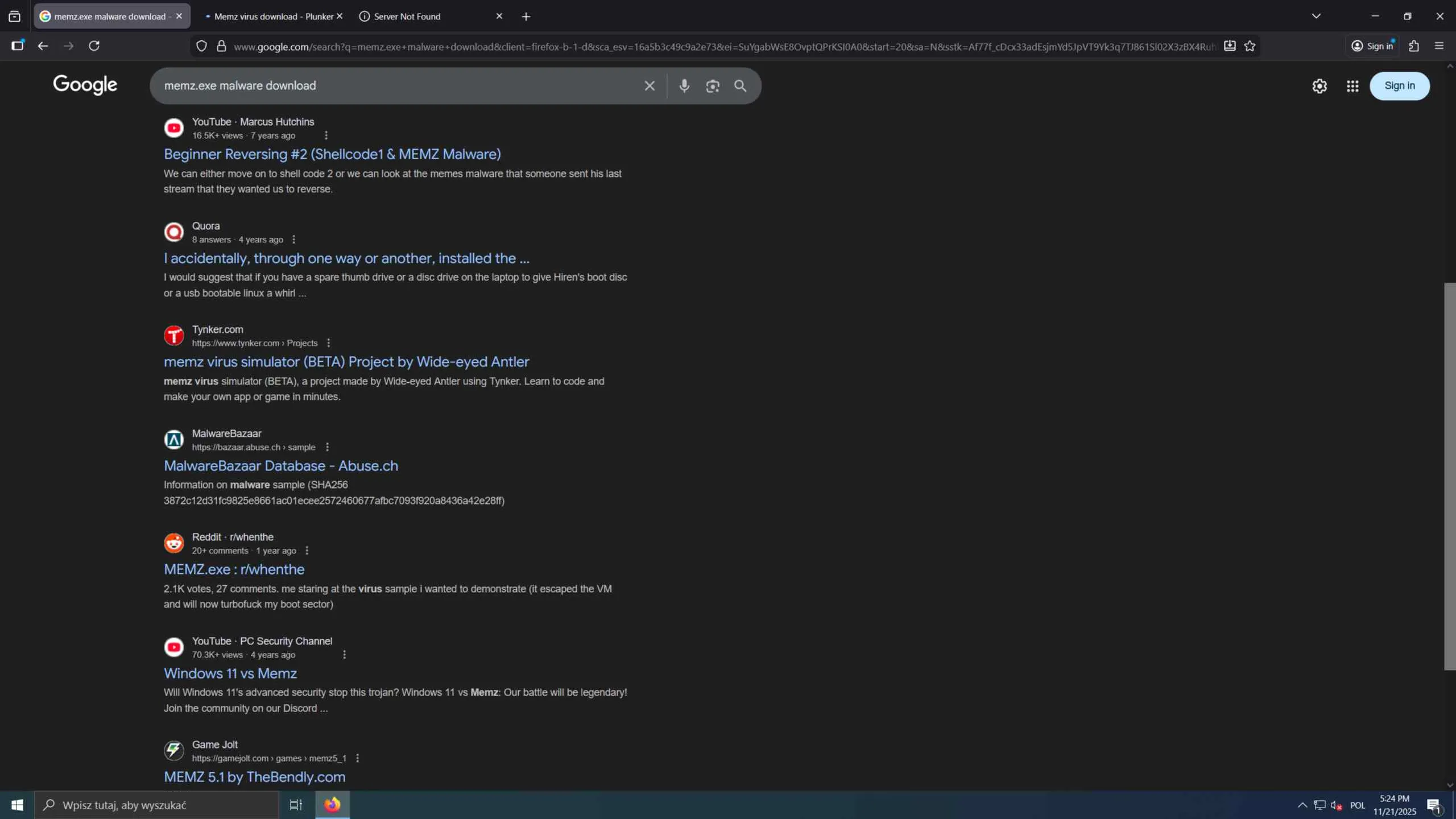Open Google Lens image search icon
The height and width of the screenshot is (819, 1456).
713,86
